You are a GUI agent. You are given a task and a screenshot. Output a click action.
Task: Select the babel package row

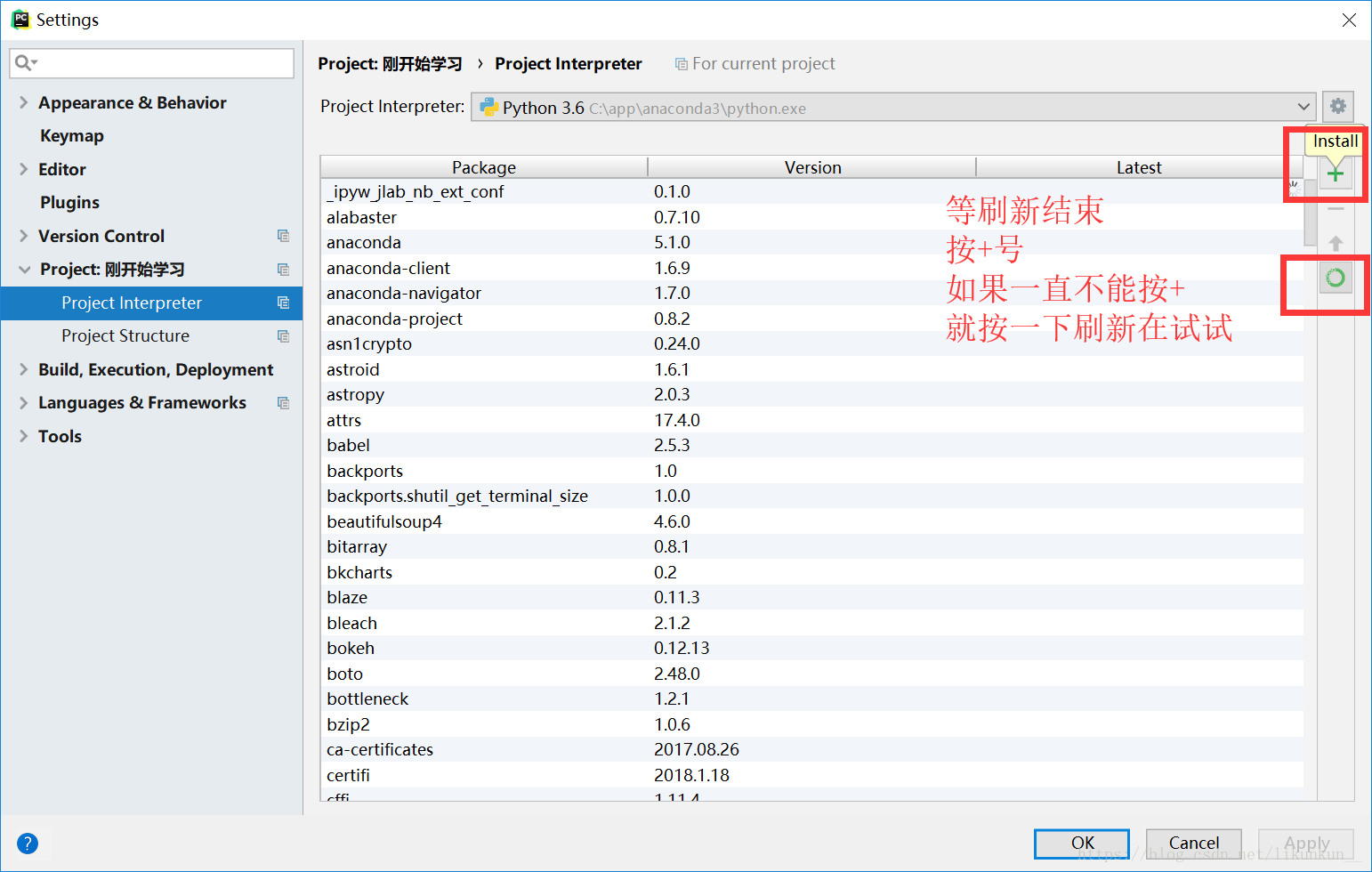(811, 445)
